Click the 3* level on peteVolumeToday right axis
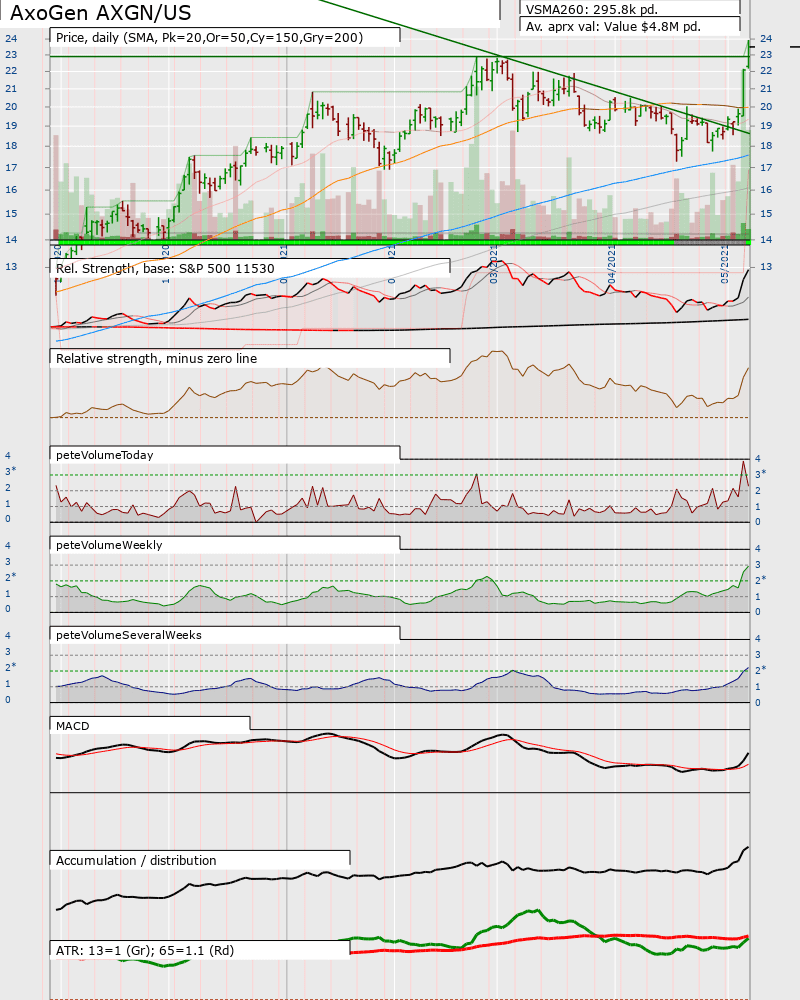 [x=760, y=474]
